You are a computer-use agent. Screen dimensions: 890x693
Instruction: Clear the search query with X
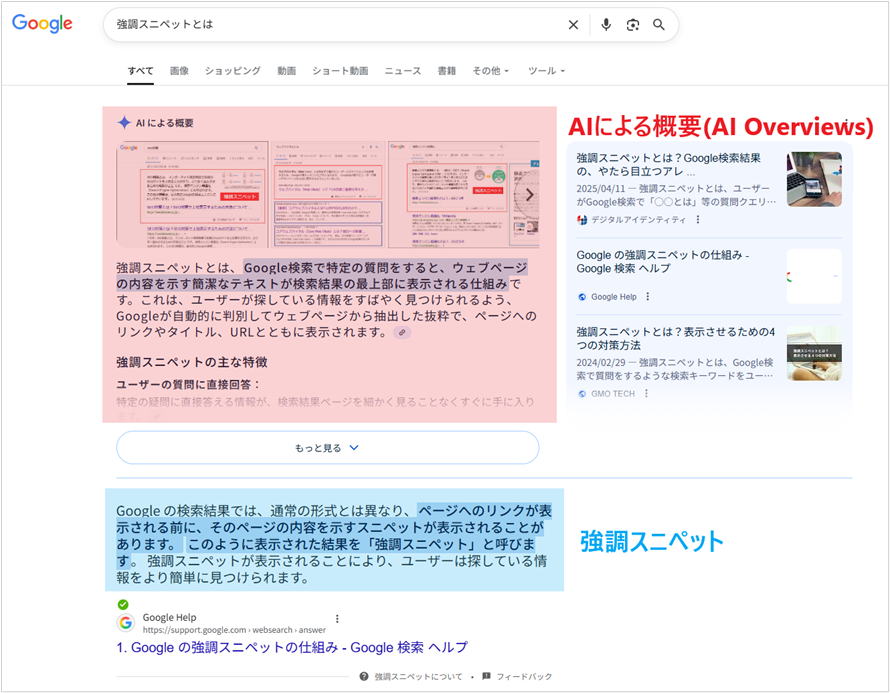coord(573,24)
